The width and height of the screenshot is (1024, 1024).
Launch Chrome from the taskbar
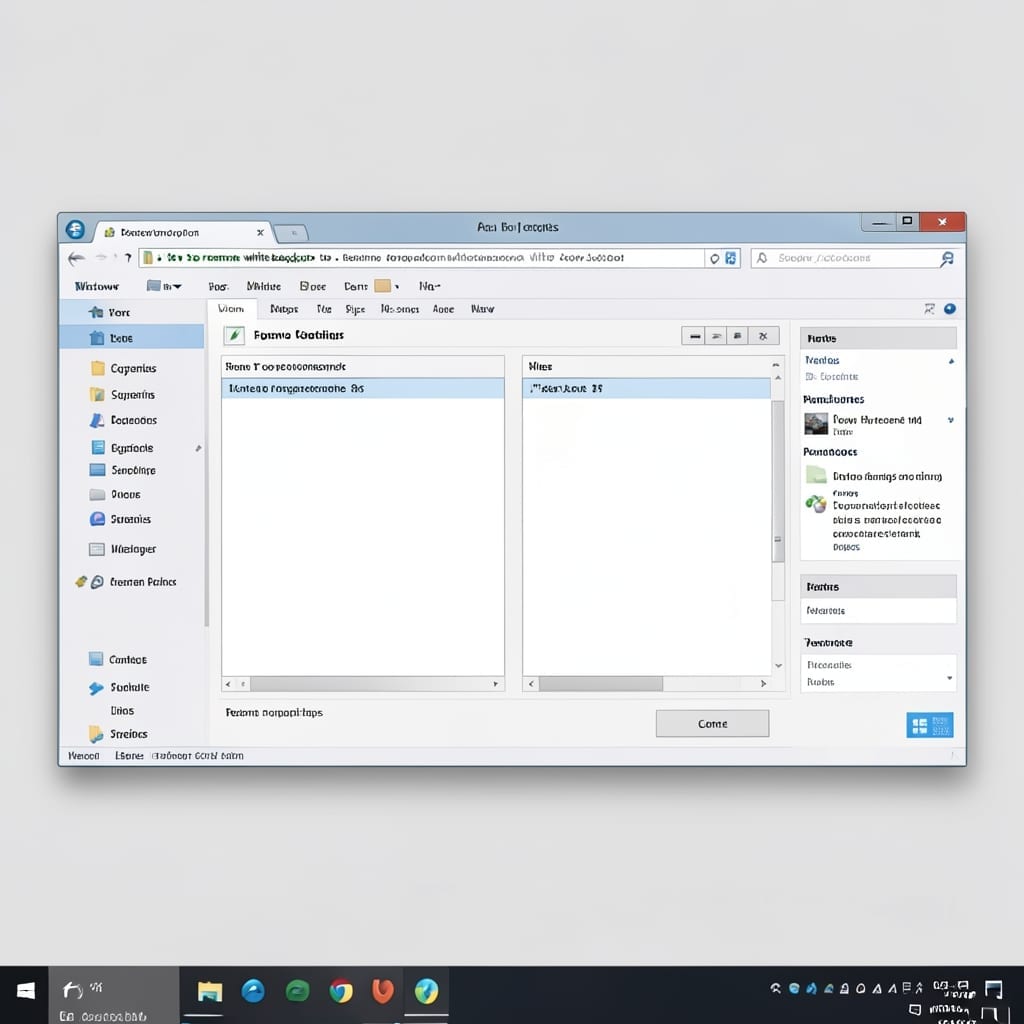click(341, 991)
